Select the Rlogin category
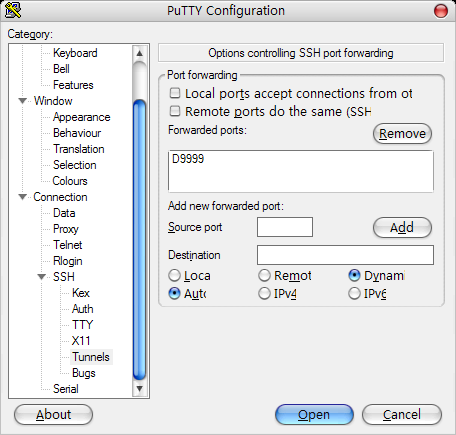Screen dimensions: 456x435 (68, 261)
